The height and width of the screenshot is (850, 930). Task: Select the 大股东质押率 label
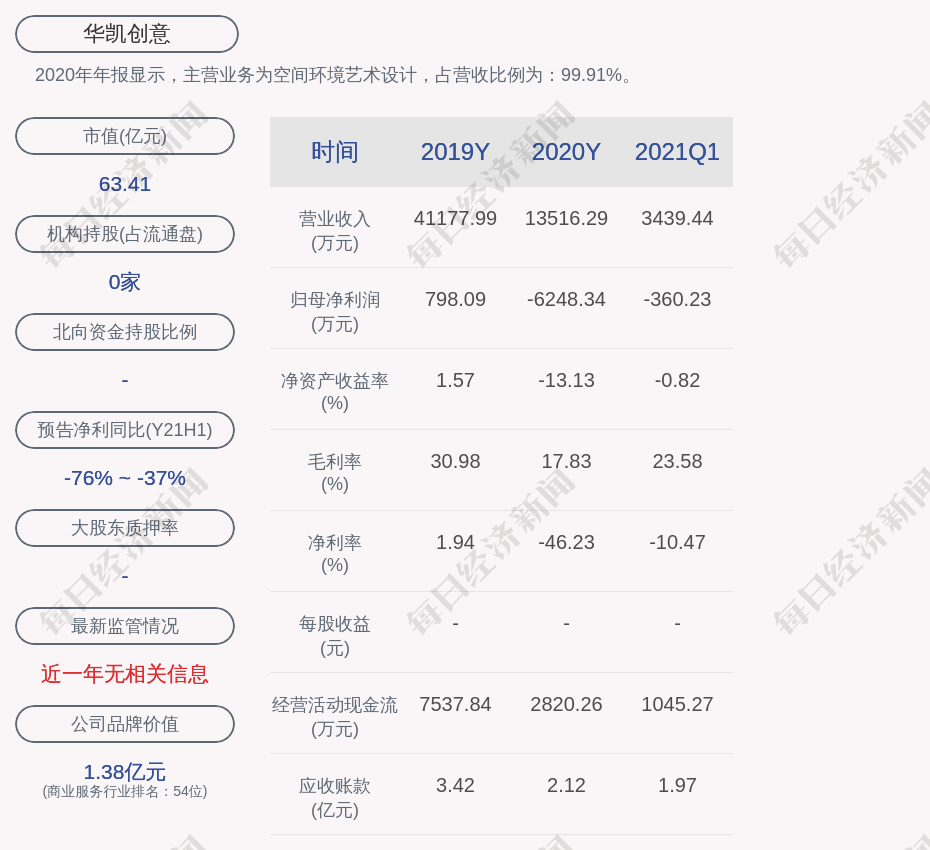coord(125,528)
